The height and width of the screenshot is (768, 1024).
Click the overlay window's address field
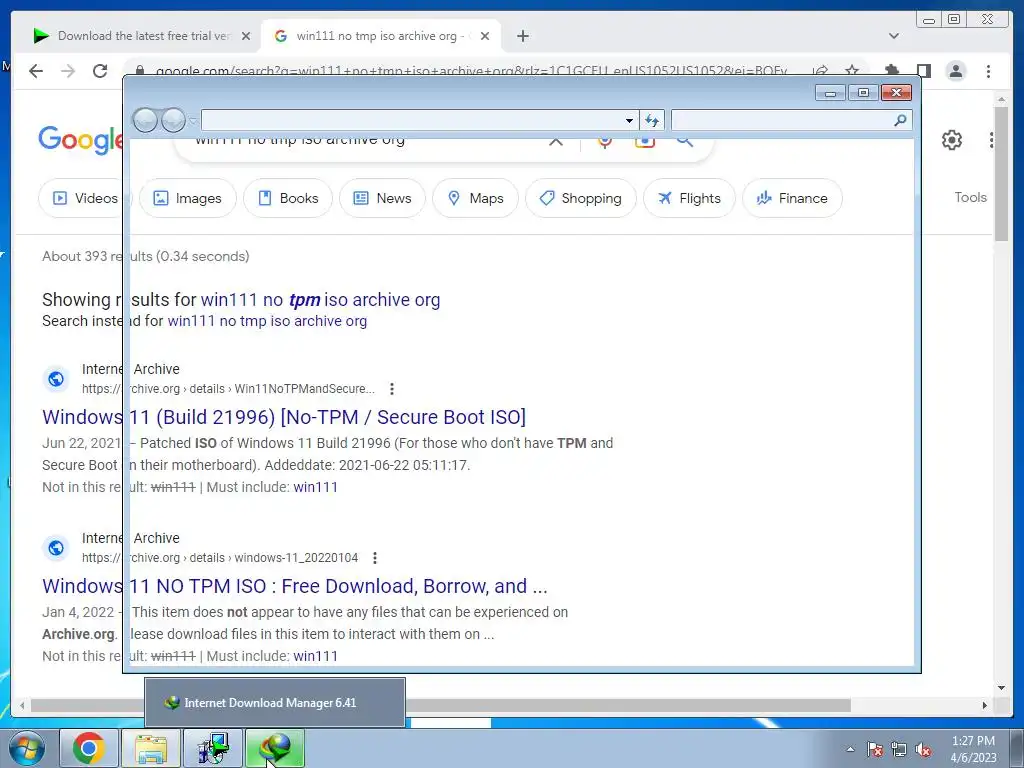point(412,120)
